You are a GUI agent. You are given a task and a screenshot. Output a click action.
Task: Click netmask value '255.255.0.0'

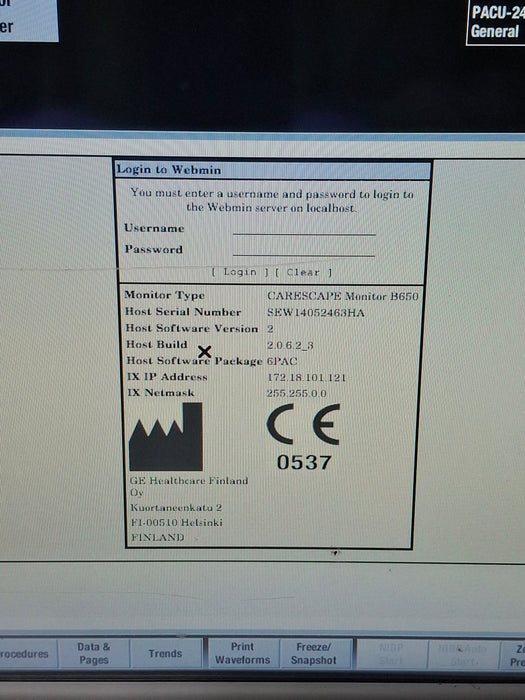point(296,393)
